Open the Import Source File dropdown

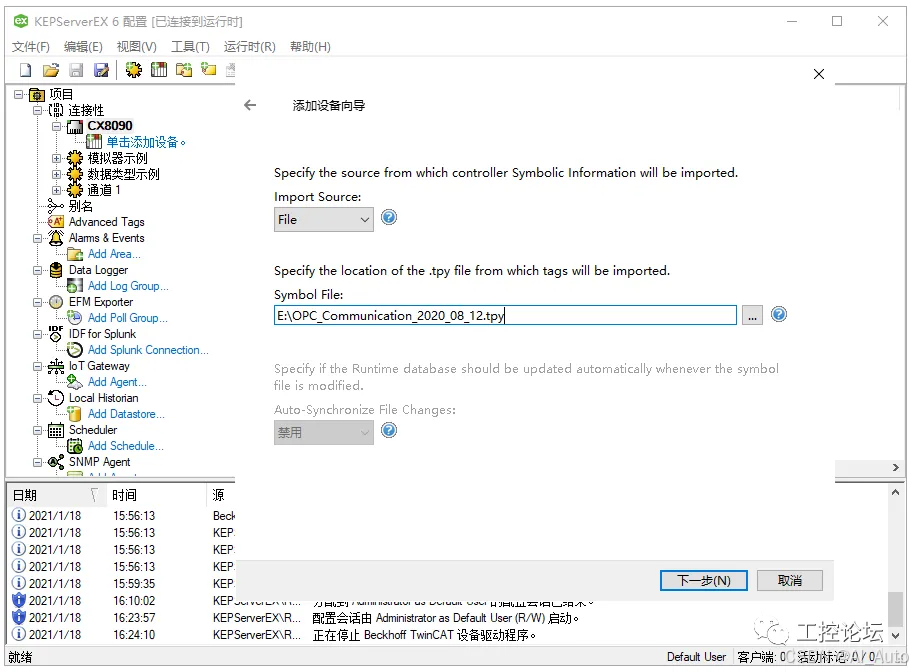324,220
